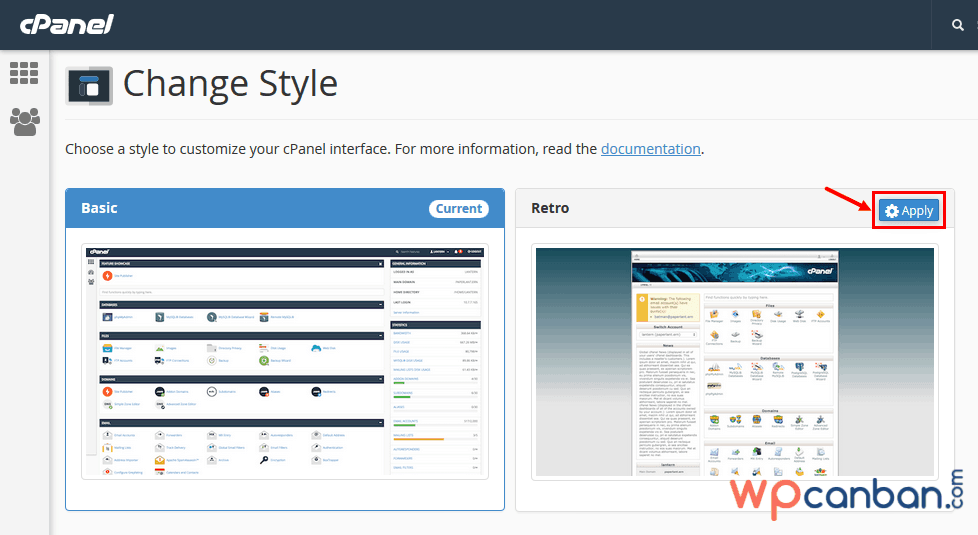Apply the Retro style
Viewport: 978px width, 535px height.
pos(908,211)
